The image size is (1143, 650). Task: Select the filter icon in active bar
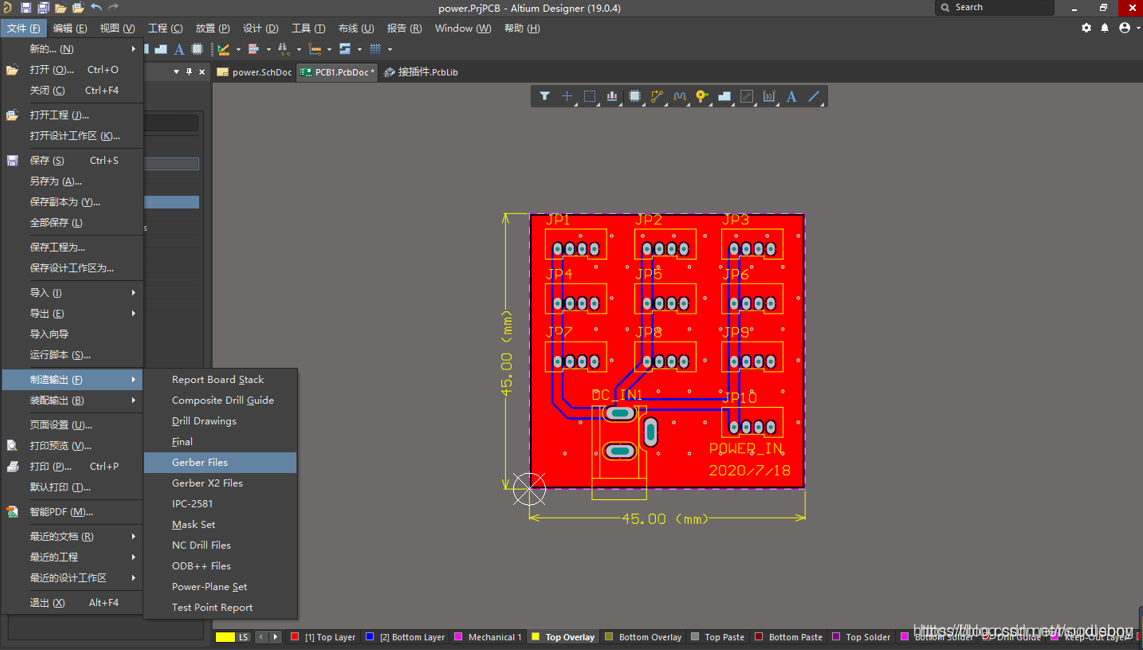tap(545, 96)
